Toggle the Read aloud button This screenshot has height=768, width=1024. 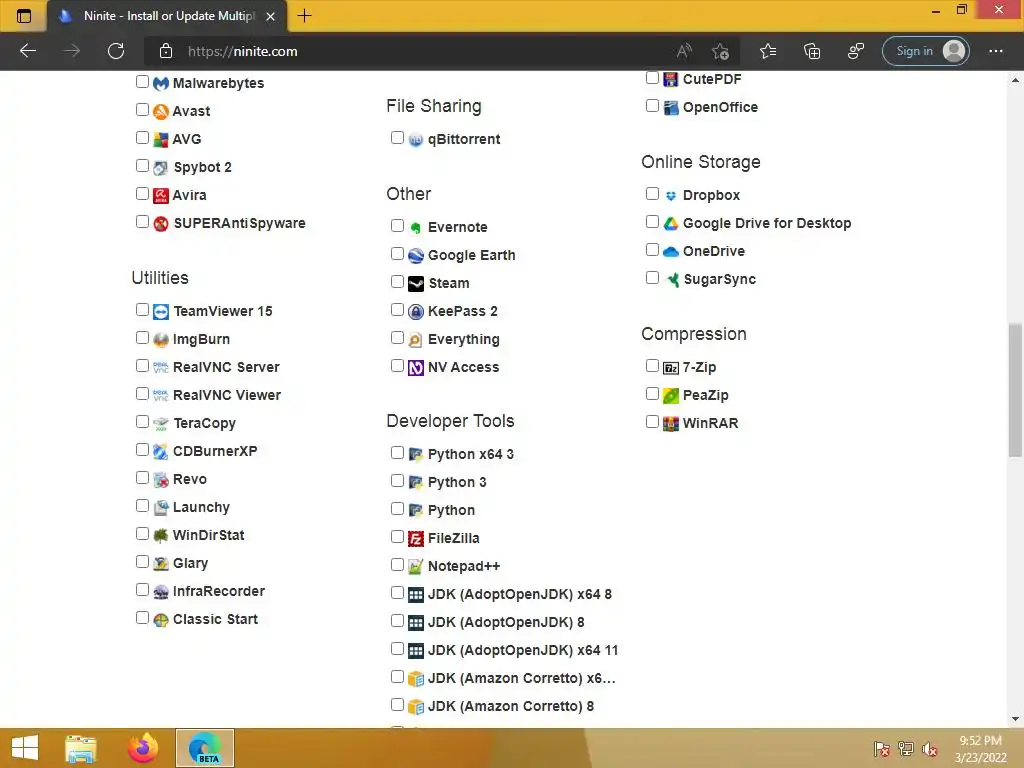click(684, 51)
